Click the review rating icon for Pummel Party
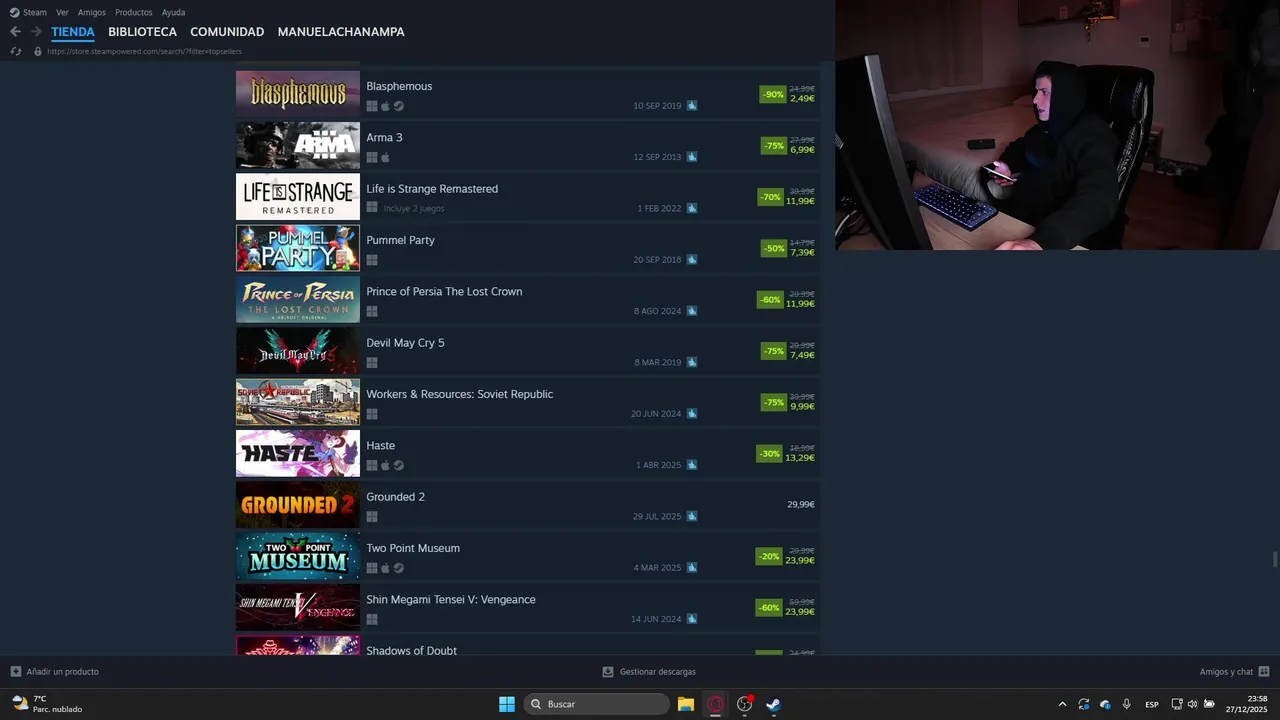Viewport: 1280px width, 720px height. pyautogui.click(x=692, y=259)
